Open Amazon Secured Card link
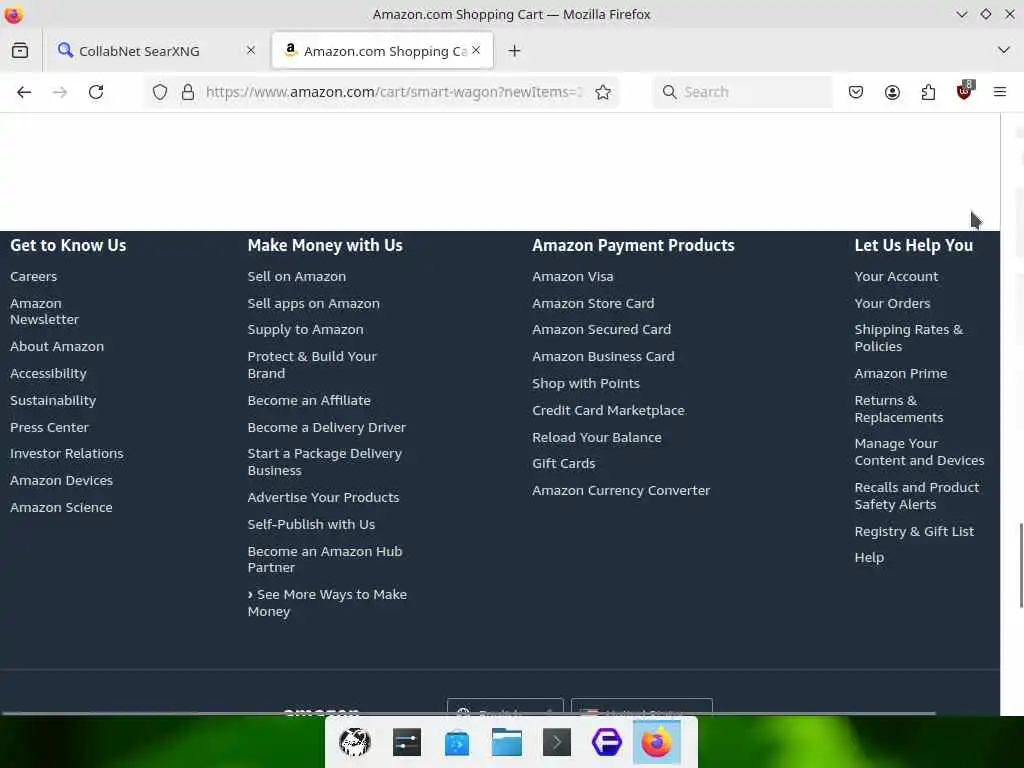1024x768 pixels. tap(601, 330)
